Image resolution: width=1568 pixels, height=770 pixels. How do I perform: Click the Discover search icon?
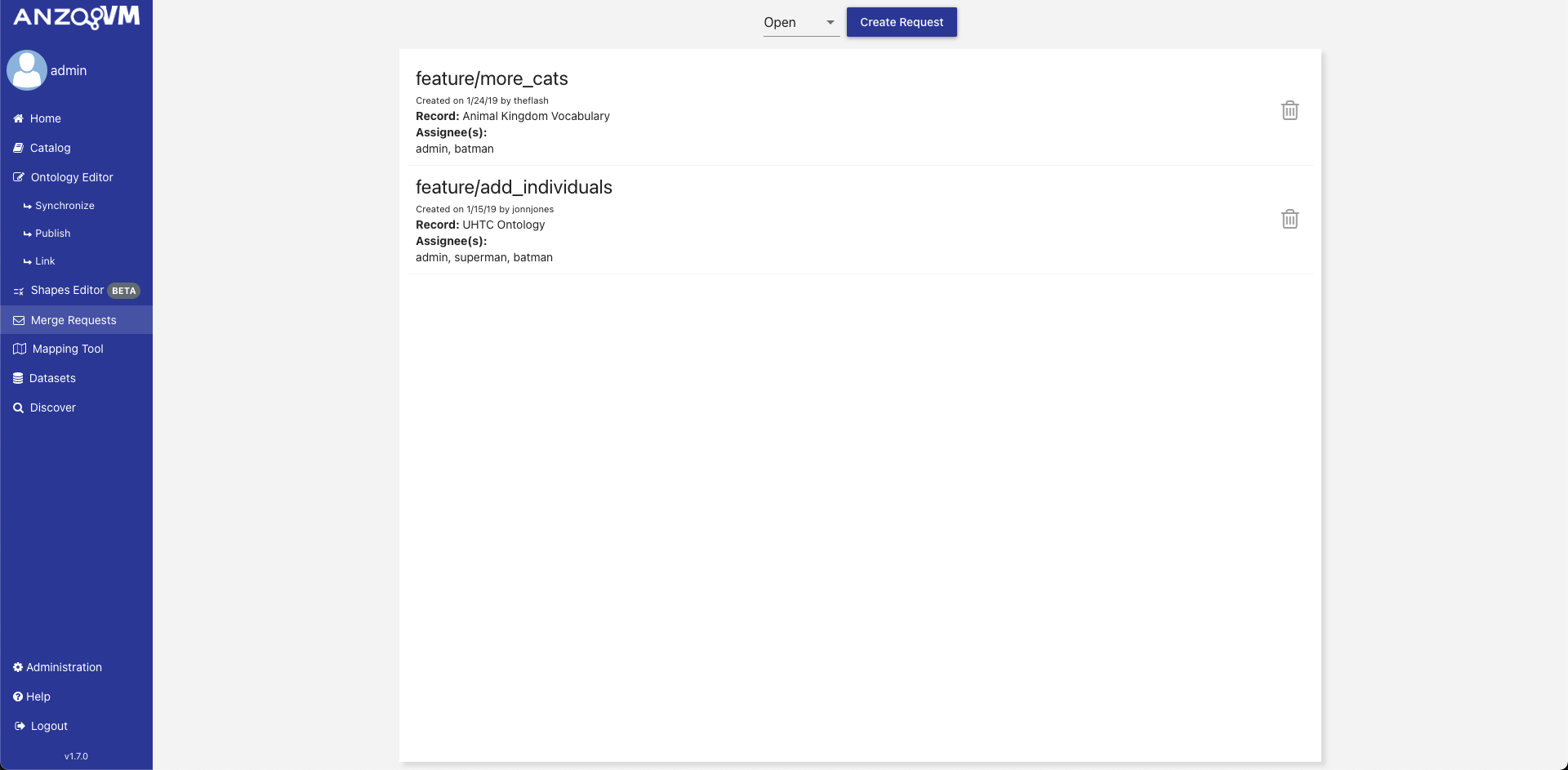coord(17,407)
